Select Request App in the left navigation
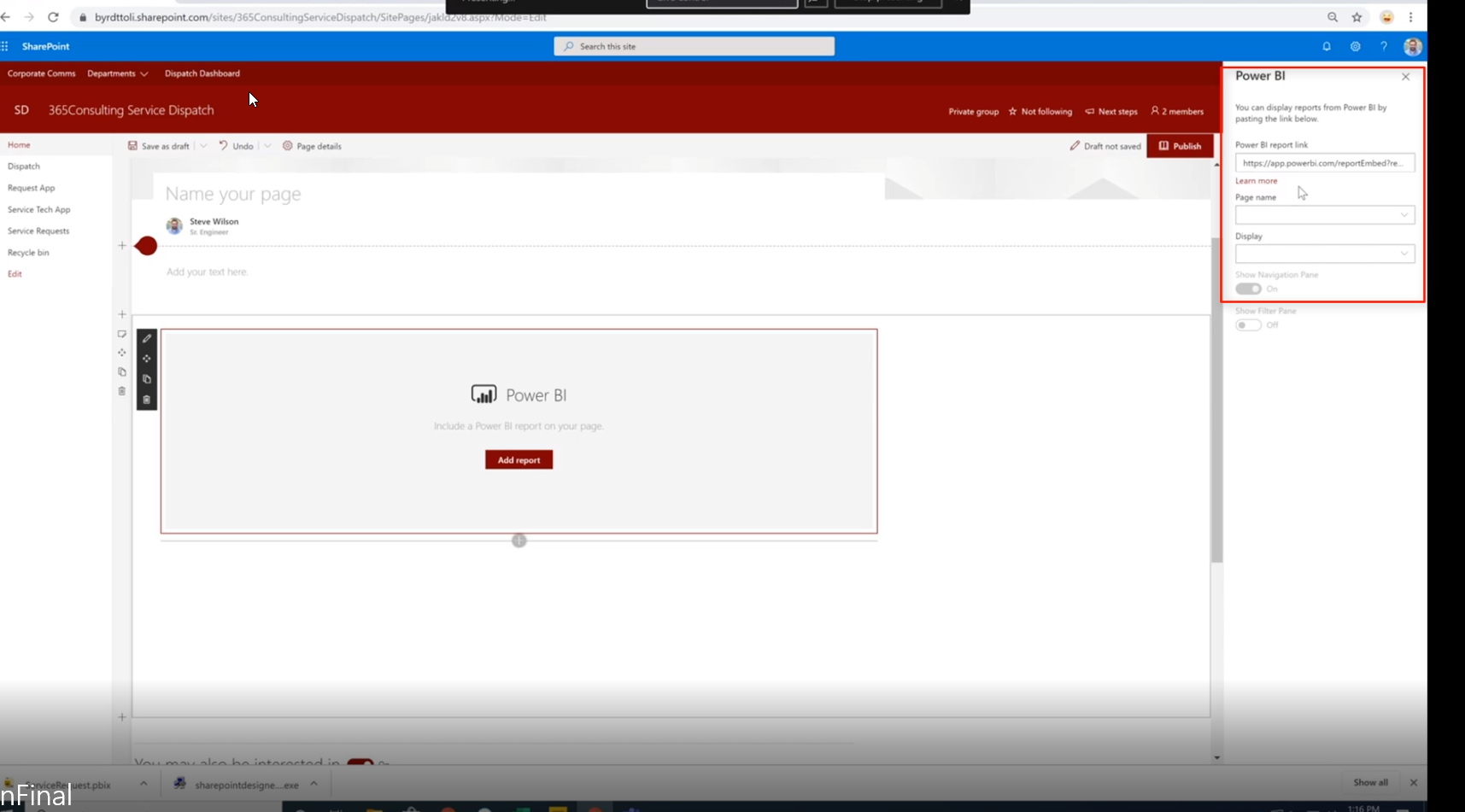Image resolution: width=1465 pixels, height=812 pixels. coord(31,188)
